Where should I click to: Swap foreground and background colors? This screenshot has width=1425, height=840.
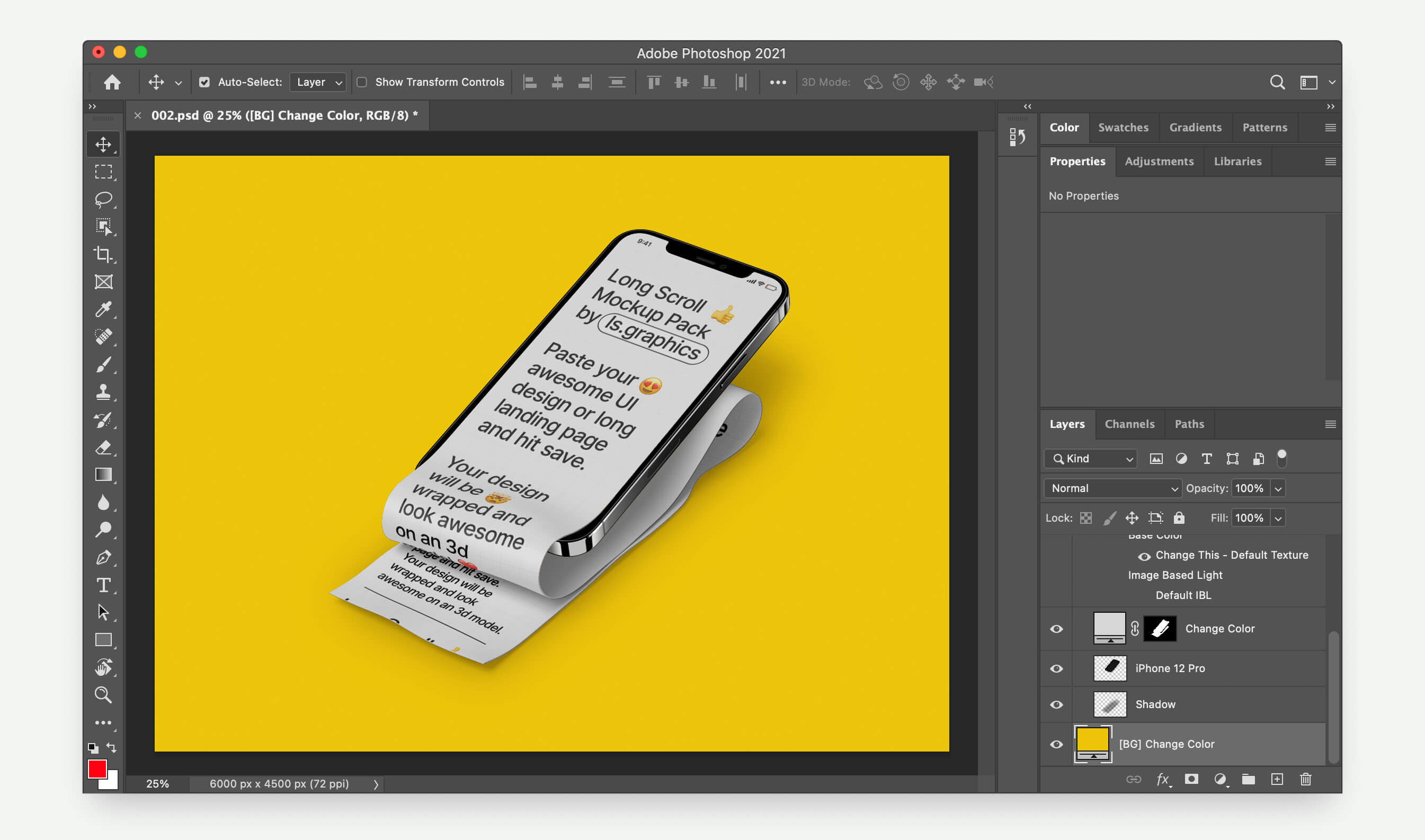pyautogui.click(x=112, y=747)
